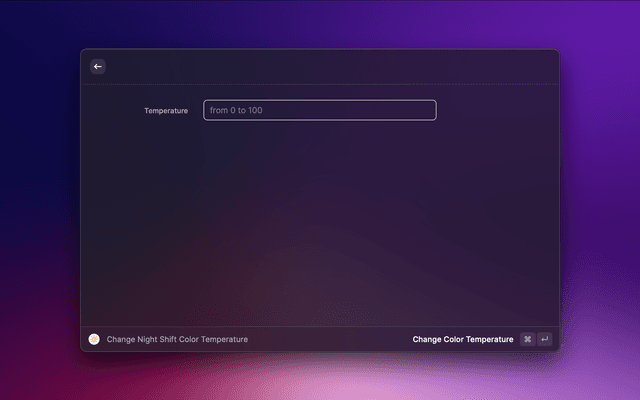640x400 pixels.
Task: Confirm with the Enter keycap button
Action: tap(544, 339)
